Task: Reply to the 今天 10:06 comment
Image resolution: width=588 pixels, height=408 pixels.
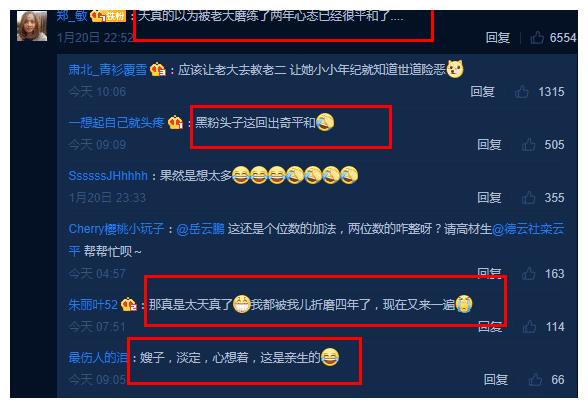Action: pos(482,92)
